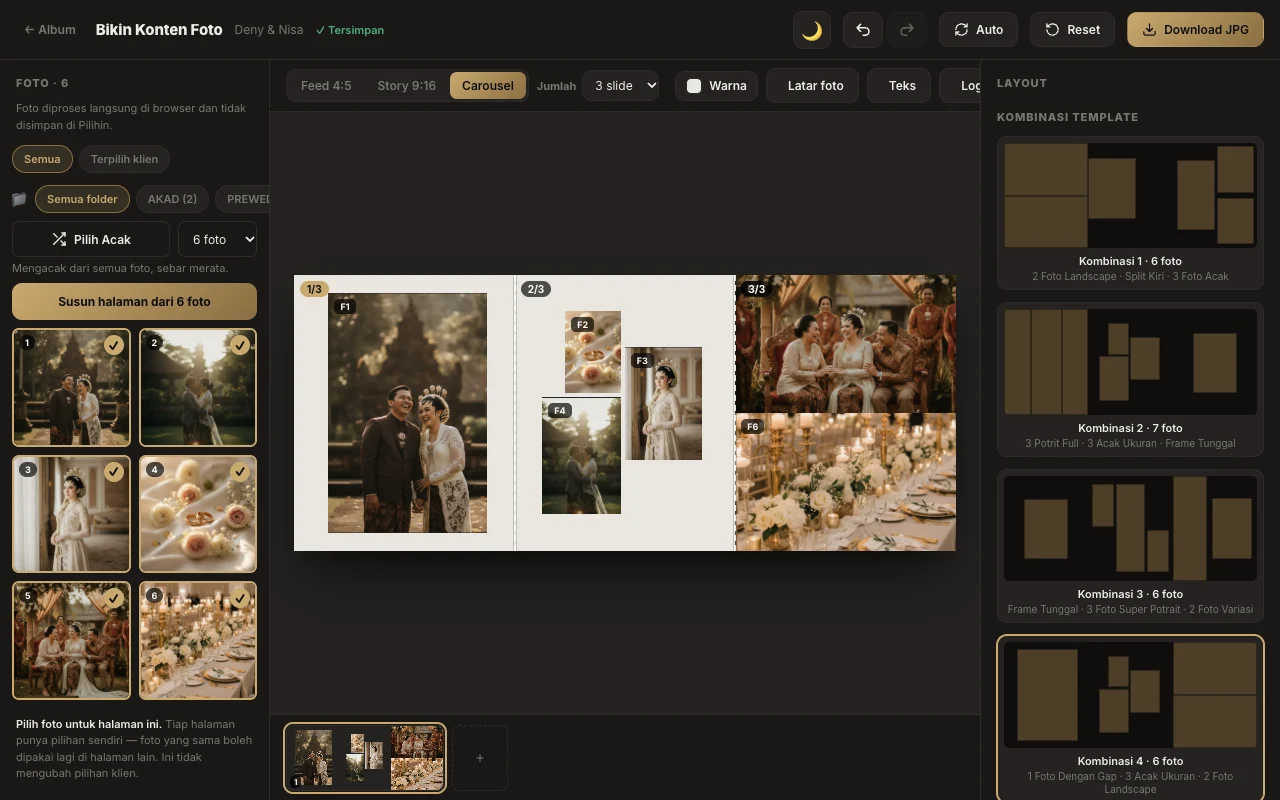Click the couple photo on slide 1/3
Screen dimensions: 1280x800
(407, 413)
